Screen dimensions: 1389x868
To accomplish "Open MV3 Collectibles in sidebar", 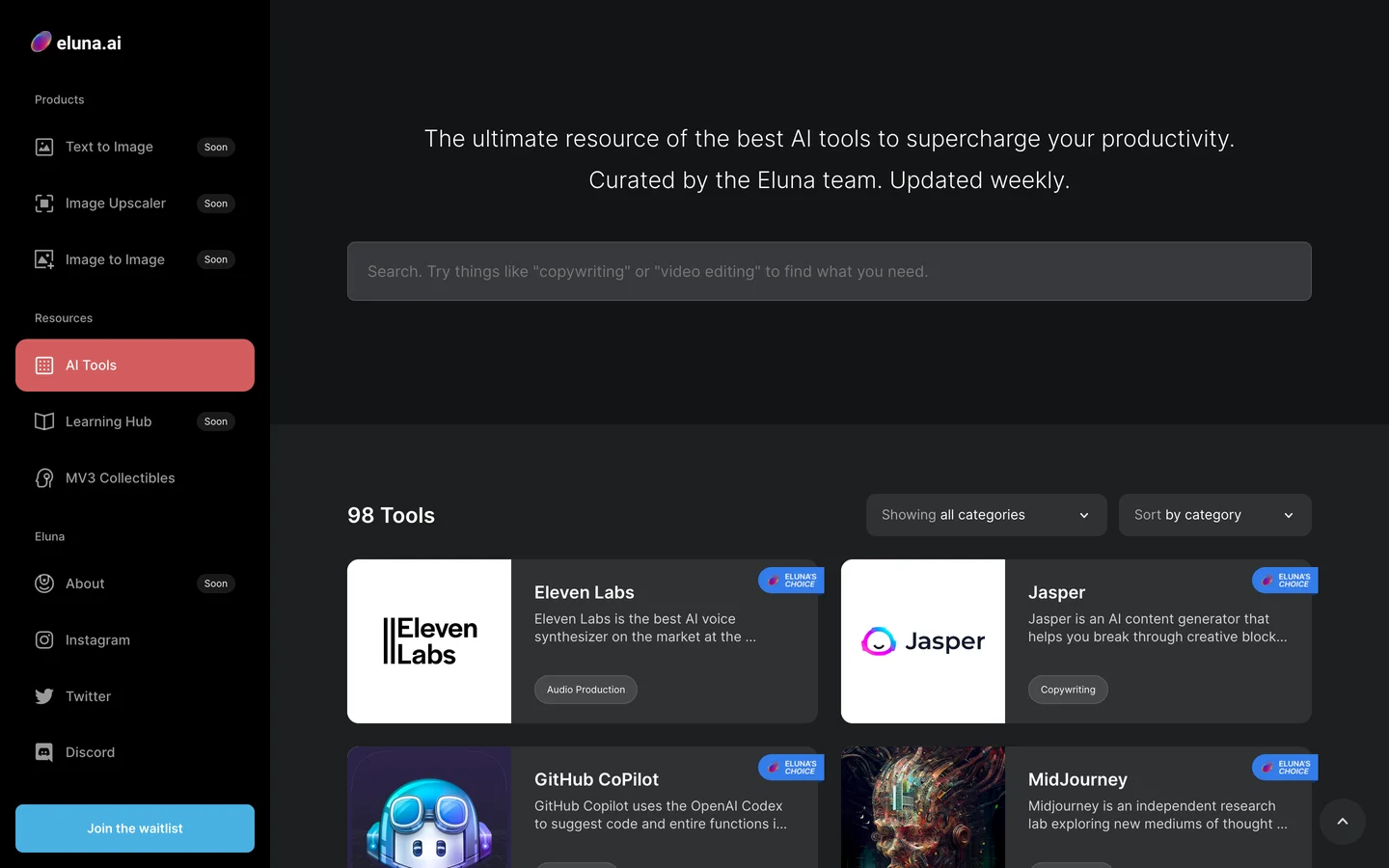I will point(135,478).
